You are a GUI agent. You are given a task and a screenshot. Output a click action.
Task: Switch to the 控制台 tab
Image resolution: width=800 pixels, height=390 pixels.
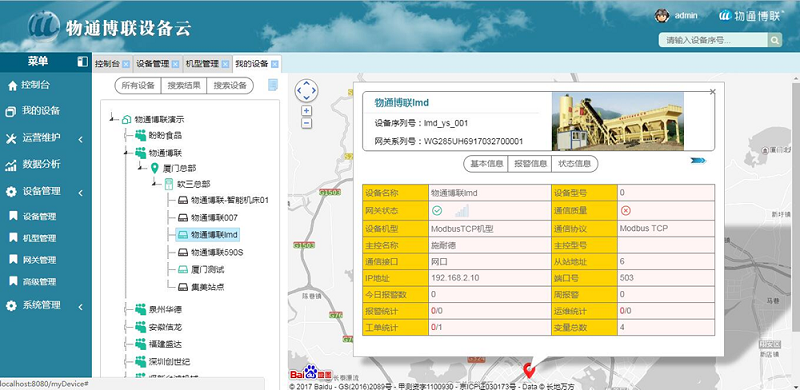(x=107, y=64)
